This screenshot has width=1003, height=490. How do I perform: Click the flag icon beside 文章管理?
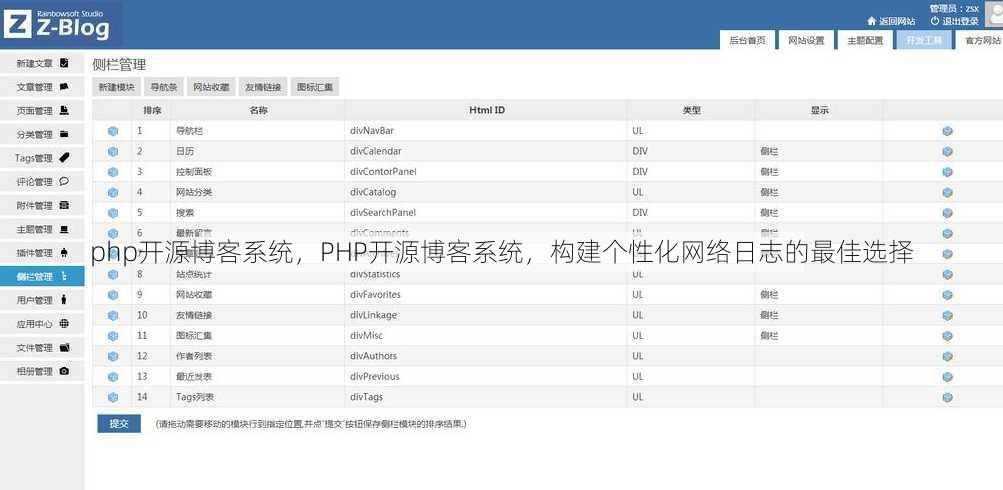coord(64,86)
